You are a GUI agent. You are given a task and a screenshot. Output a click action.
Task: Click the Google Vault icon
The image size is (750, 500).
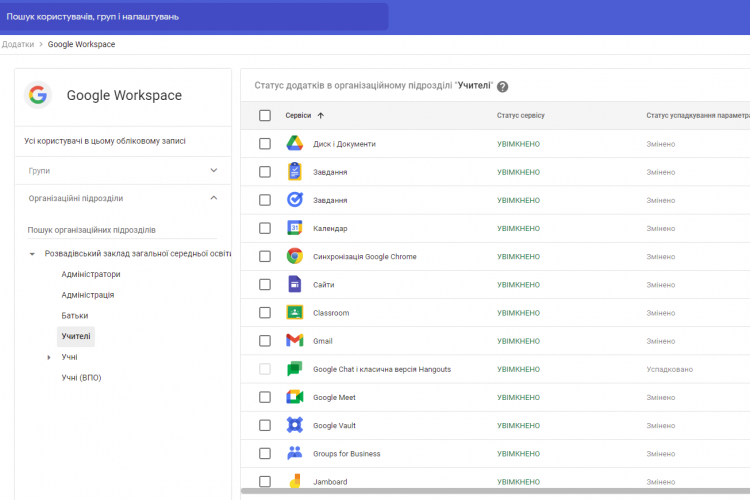pos(295,425)
